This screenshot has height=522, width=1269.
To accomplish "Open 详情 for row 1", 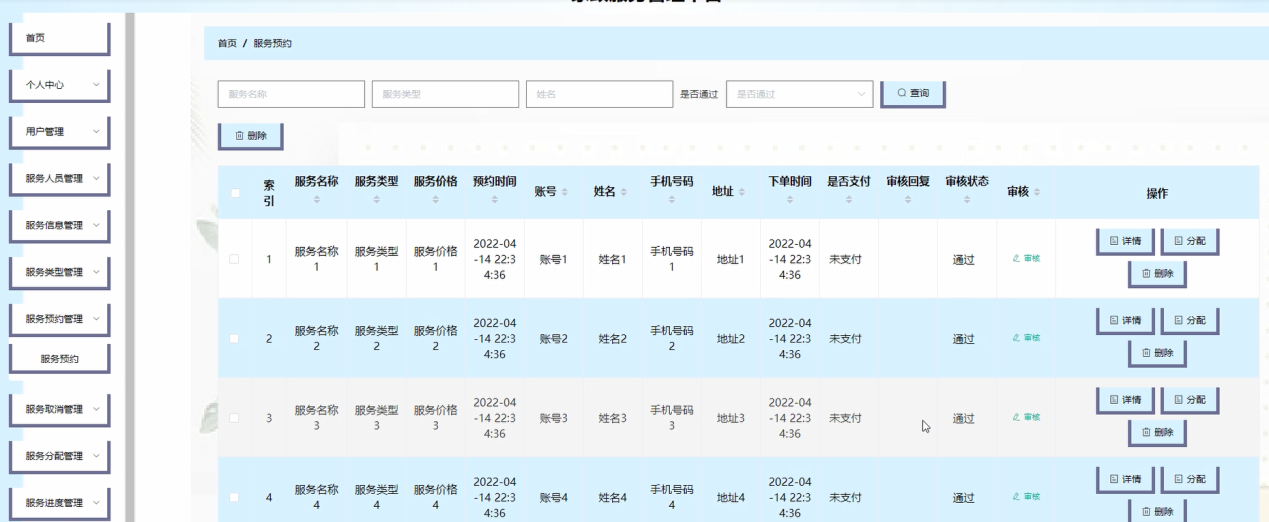I will 1125,241.
